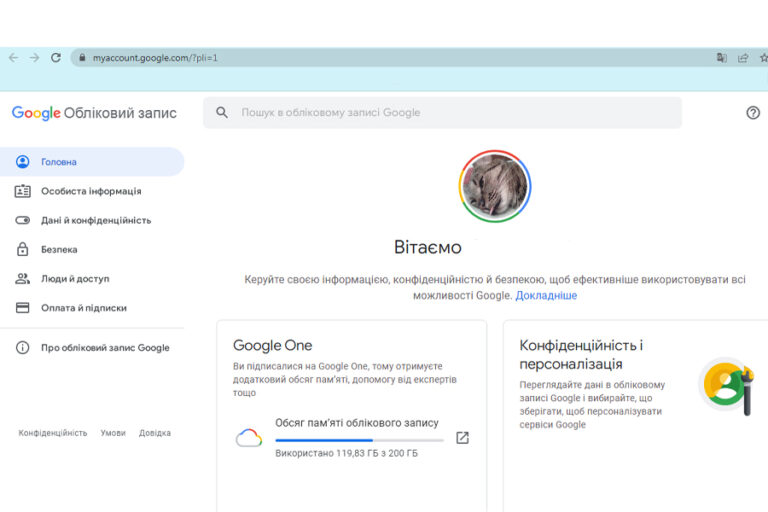
Task: Focus the Google account search field
Action: pos(442,113)
